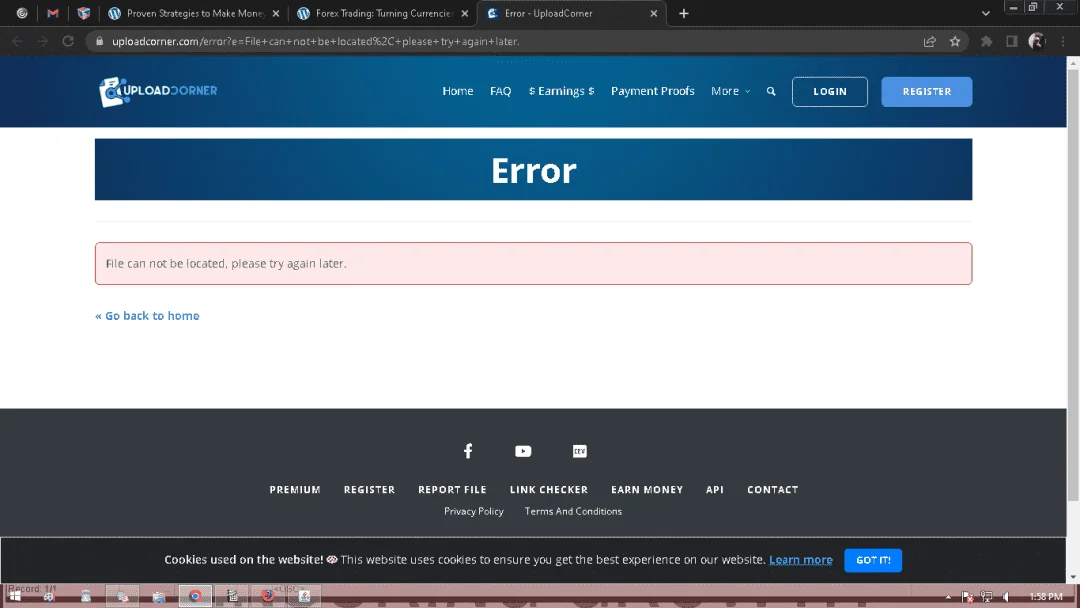Click the share page icon
The width and height of the screenshot is (1080, 608).
929,41
